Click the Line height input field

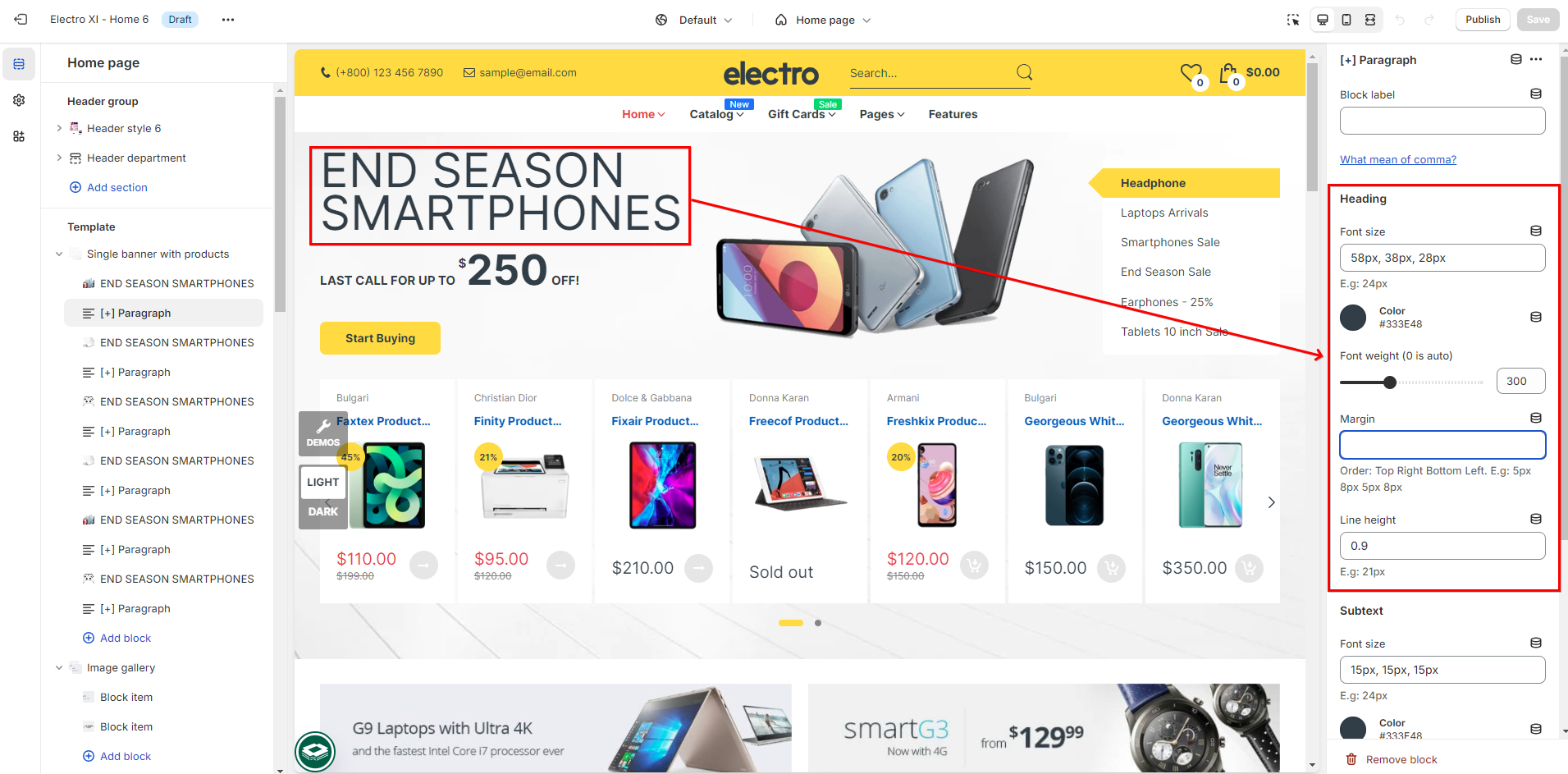(1442, 546)
